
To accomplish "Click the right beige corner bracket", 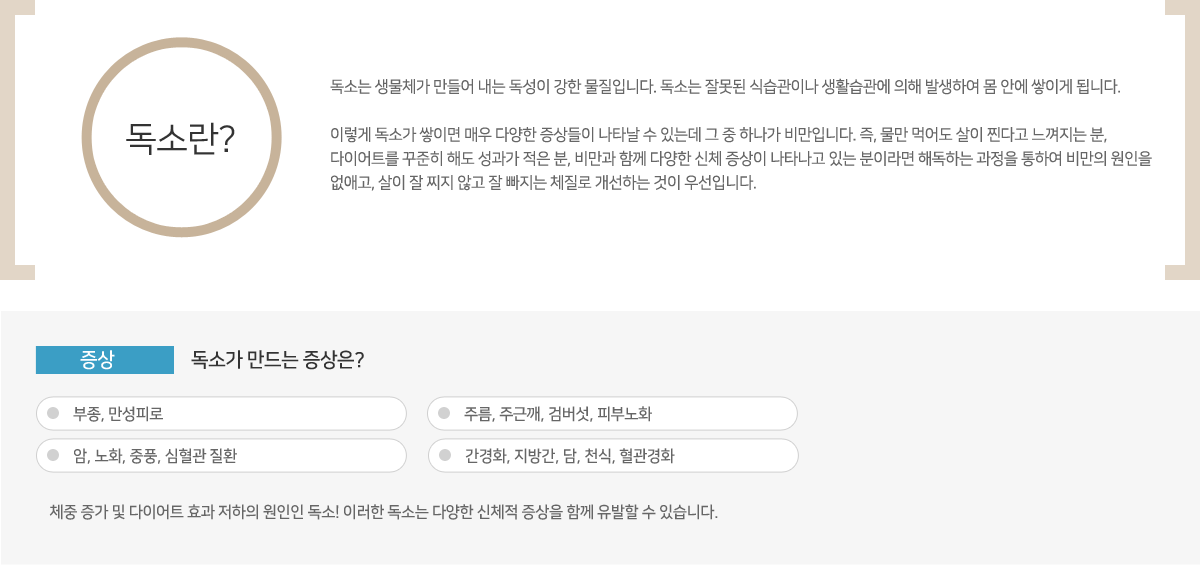I will [x=1191, y=140].
